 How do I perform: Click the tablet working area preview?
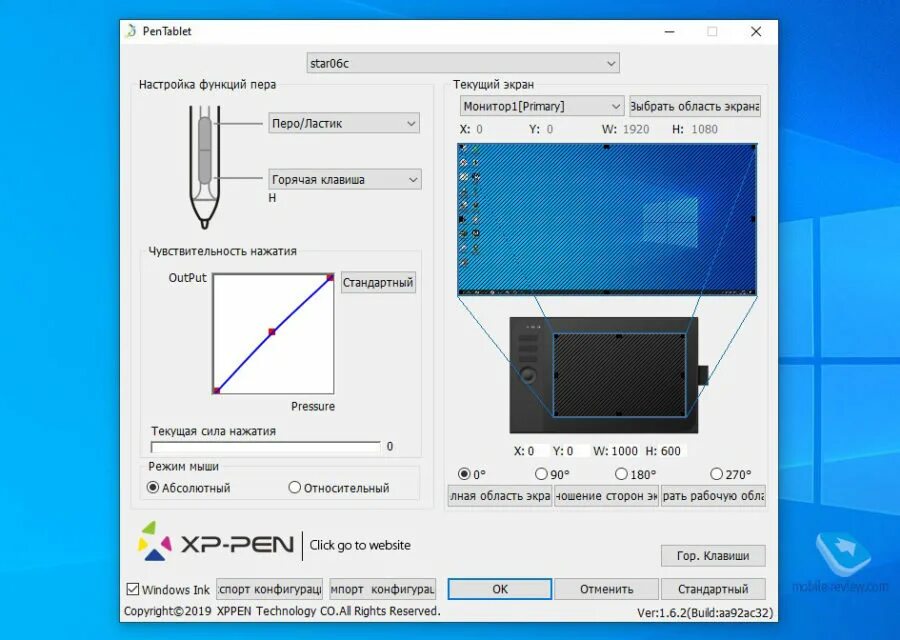tap(619, 375)
